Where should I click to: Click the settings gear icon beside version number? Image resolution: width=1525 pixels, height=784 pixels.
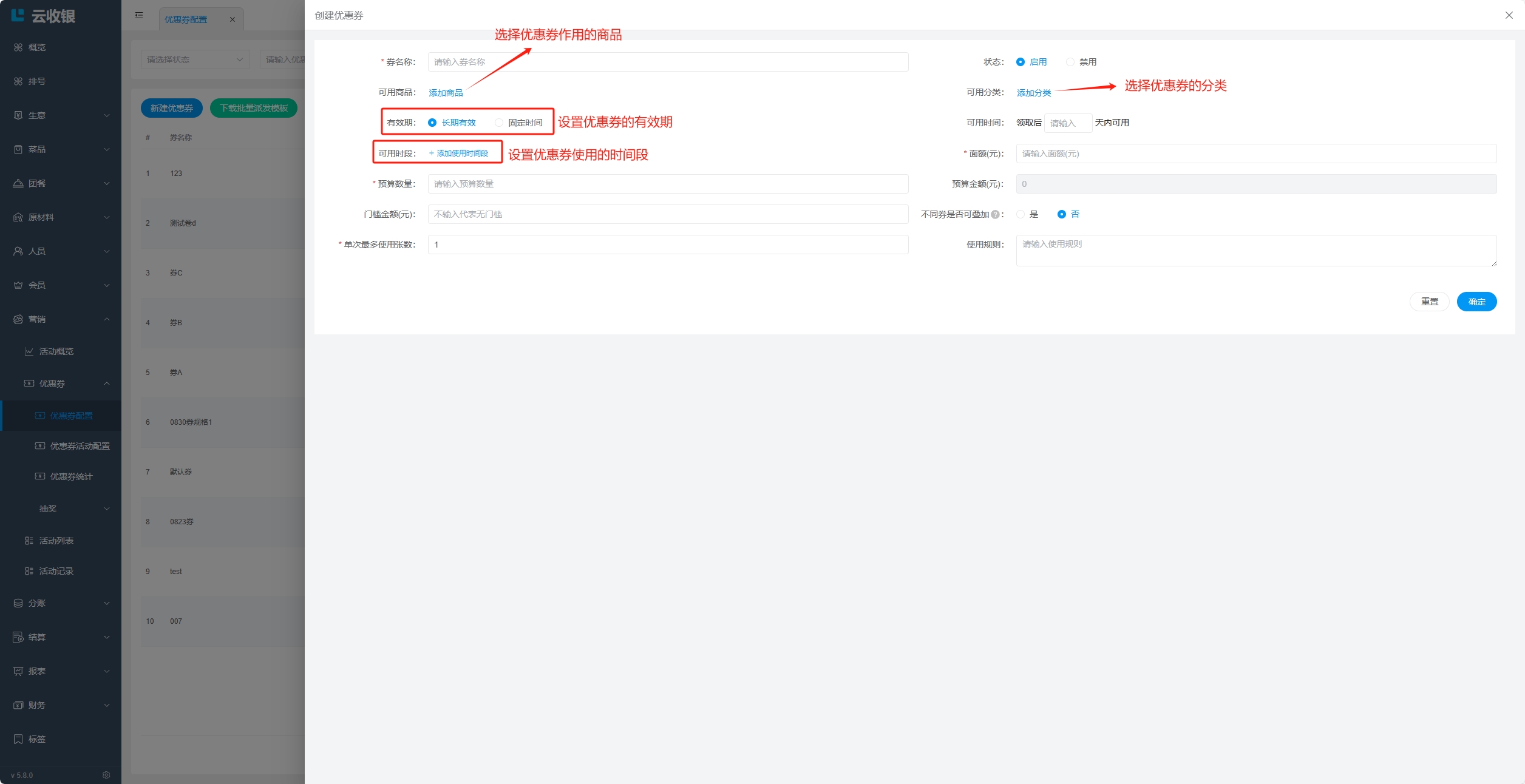click(x=106, y=775)
